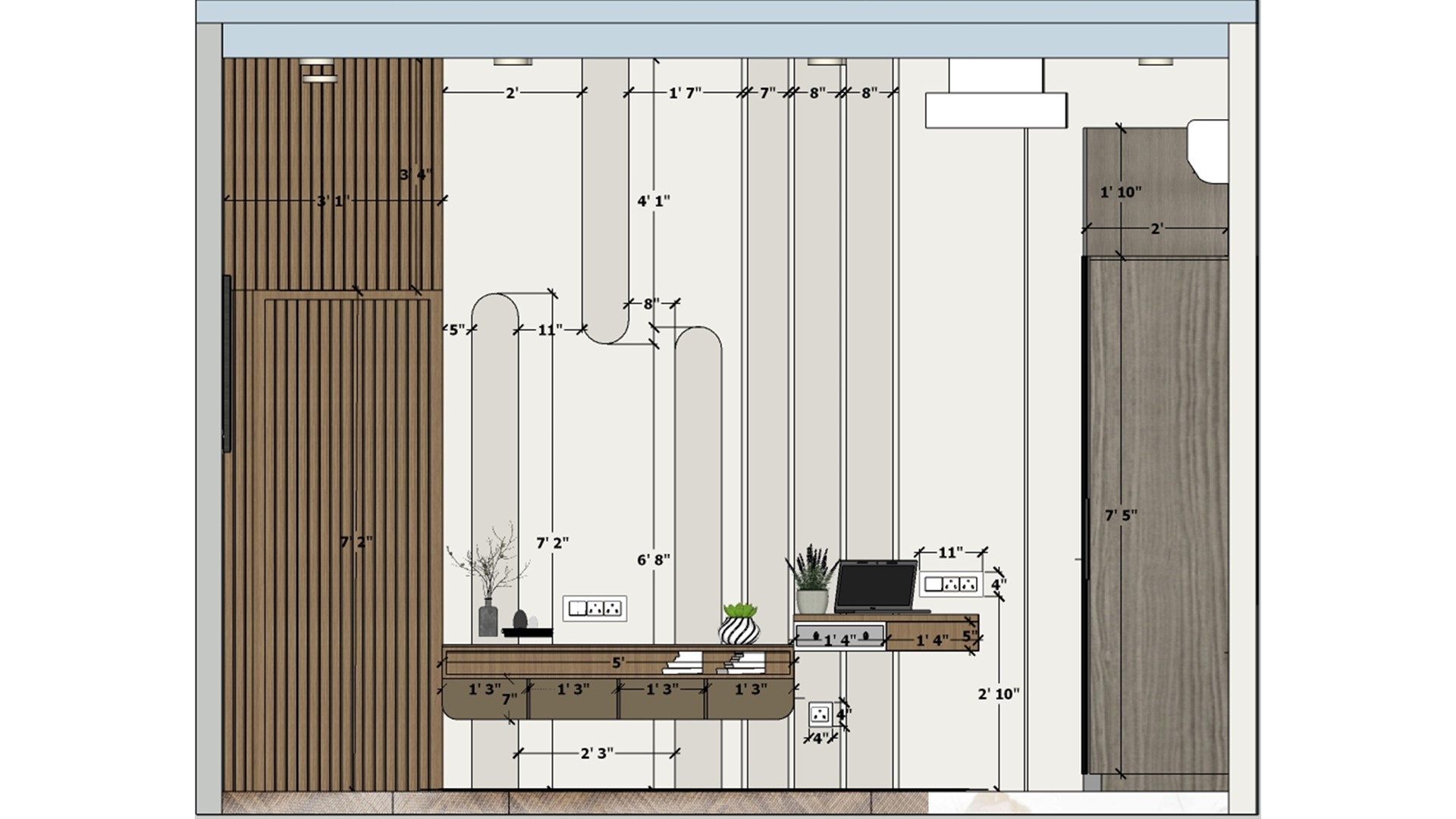Viewport: 1456px width, 819px height.
Task: Select the striped vase with green succulent
Action: [x=739, y=623]
